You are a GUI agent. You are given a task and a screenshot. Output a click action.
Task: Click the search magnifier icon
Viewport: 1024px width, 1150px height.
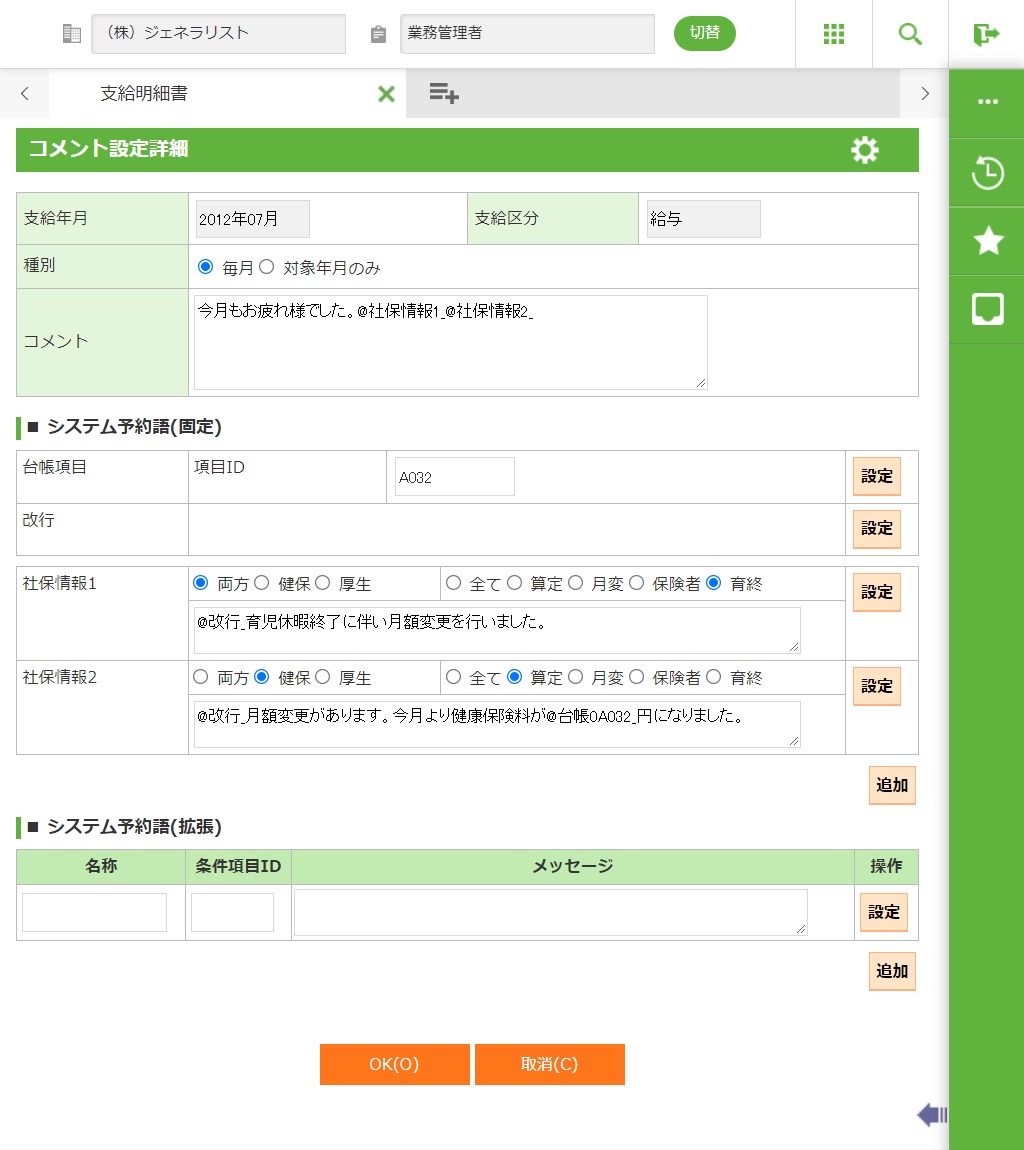[x=910, y=34]
